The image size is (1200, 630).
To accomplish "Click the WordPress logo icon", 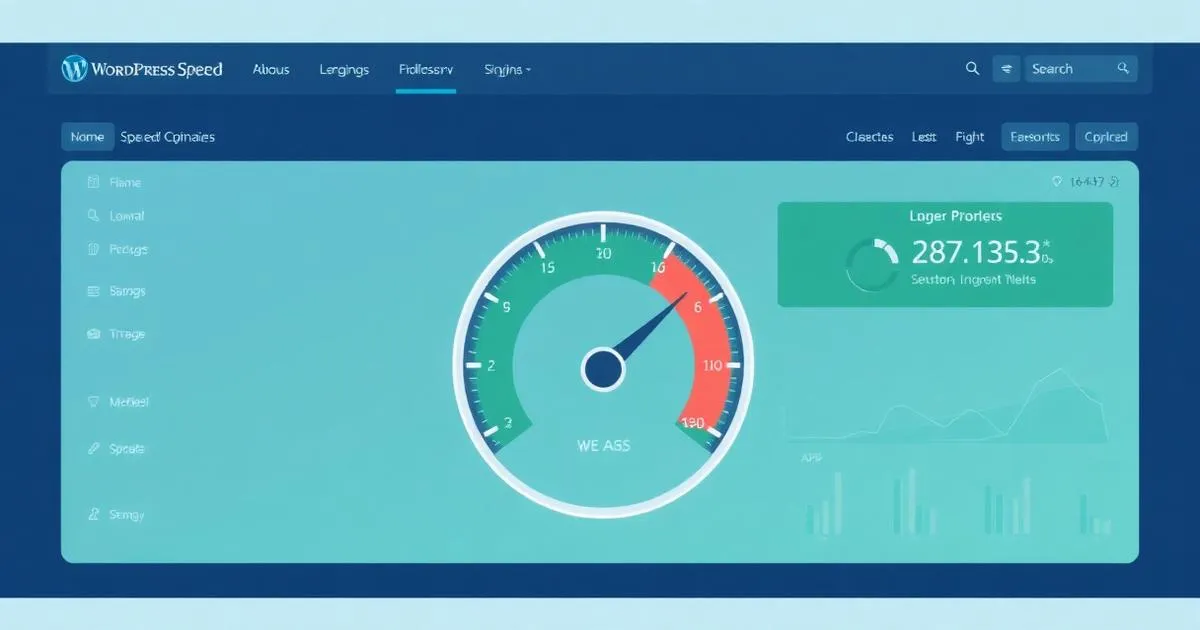I will [74, 69].
